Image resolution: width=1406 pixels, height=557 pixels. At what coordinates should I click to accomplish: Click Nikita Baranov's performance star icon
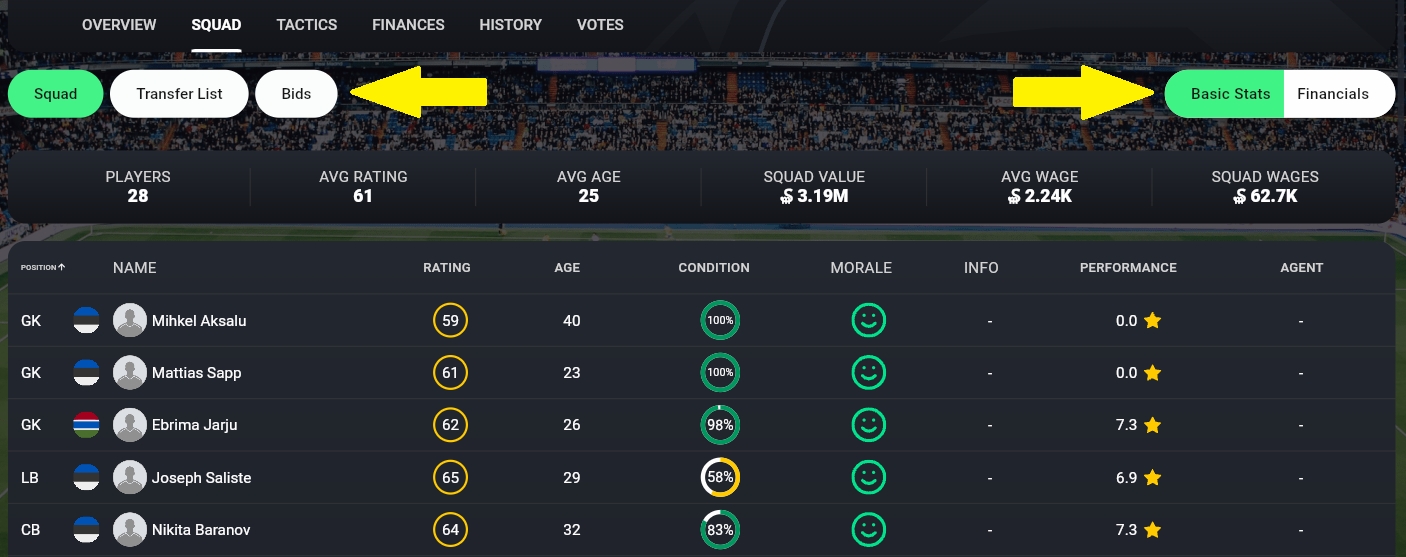point(1152,530)
